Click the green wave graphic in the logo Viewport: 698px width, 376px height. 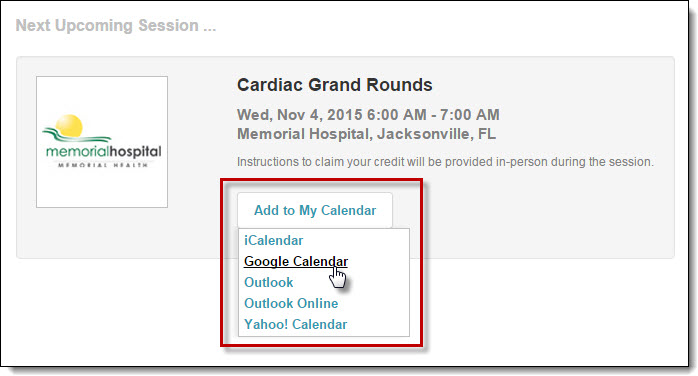(76, 135)
